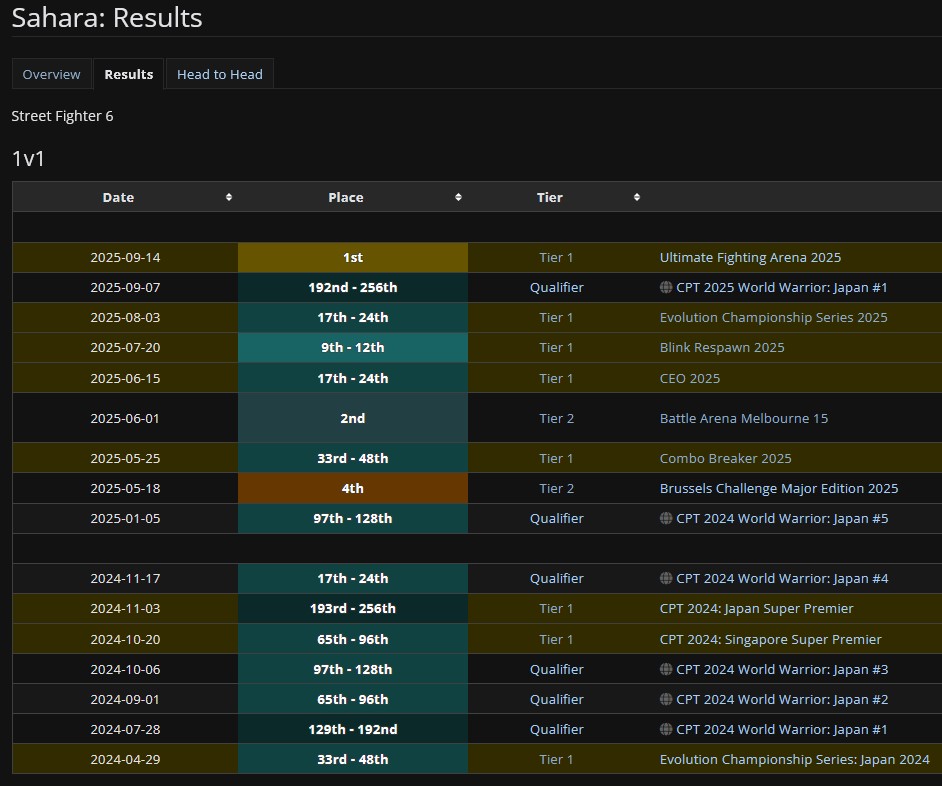Viewport: 942px width, 786px height.
Task: Open CPT 2024: Japan Super Premier link
Action: (x=756, y=608)
